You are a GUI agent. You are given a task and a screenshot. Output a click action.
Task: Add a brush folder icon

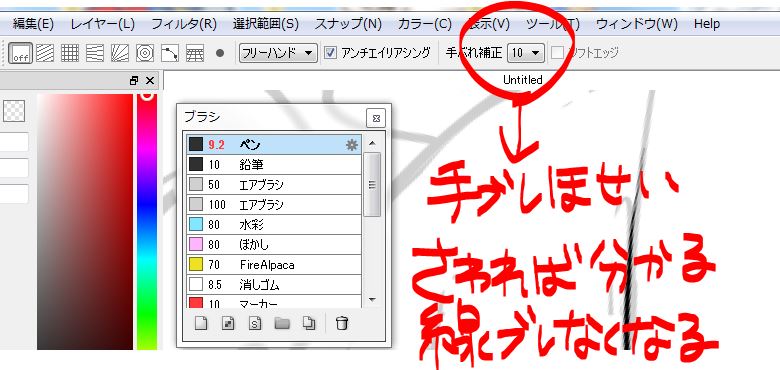click(x=282, y=323)
